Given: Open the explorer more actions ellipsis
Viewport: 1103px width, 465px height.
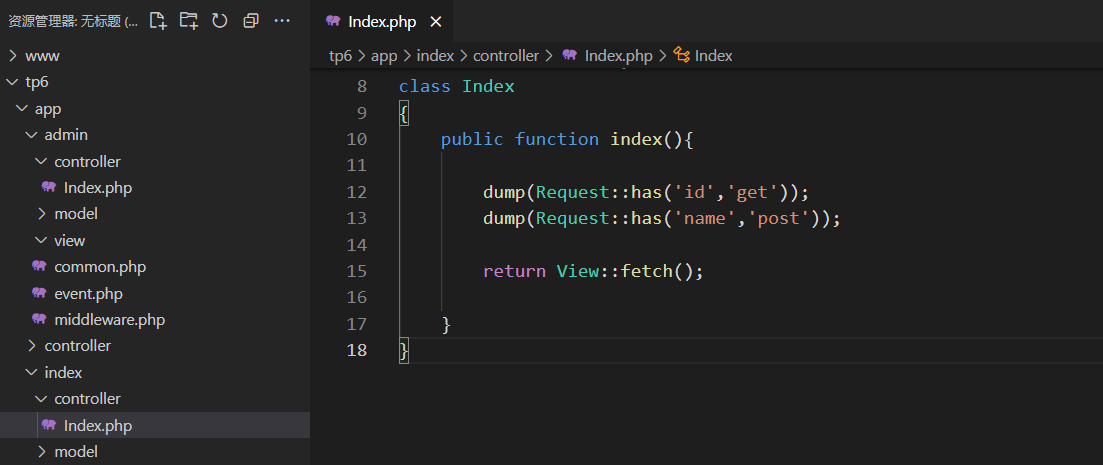Looking at the screenshot, I should (282, 21).
